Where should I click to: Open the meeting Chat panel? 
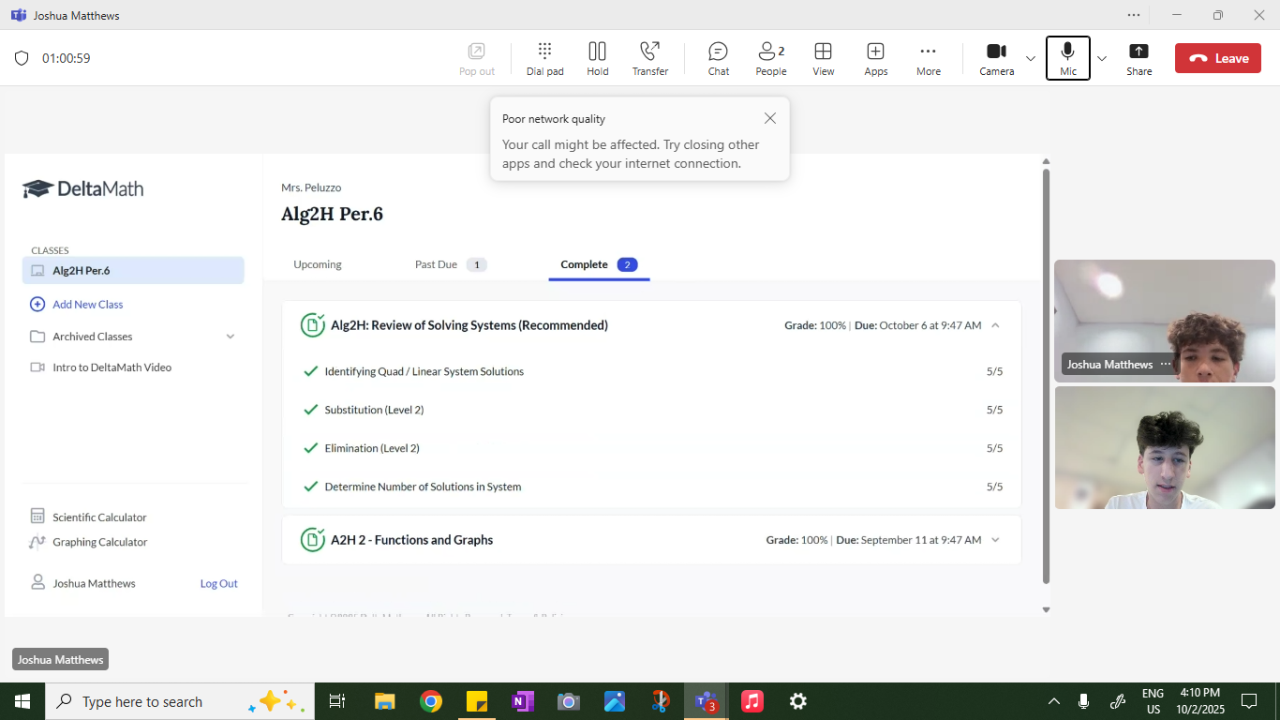click(x=718, y=58)
